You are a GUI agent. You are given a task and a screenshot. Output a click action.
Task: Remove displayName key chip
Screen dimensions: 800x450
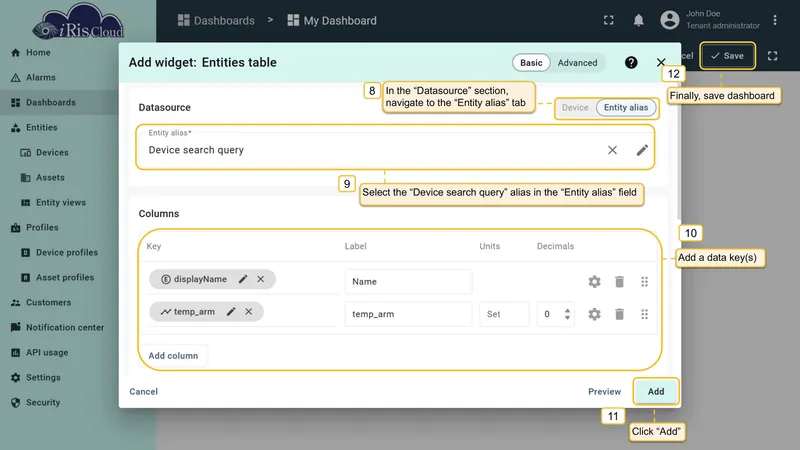point(261,279)
